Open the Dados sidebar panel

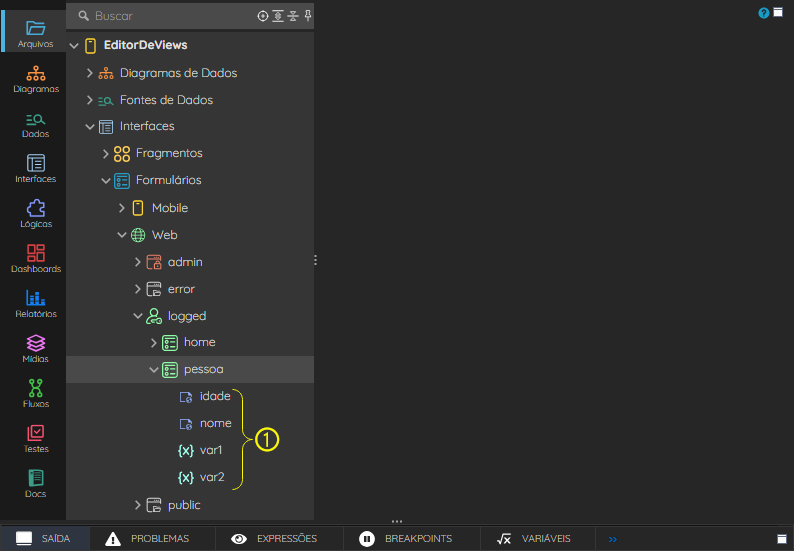click(35, 125)
